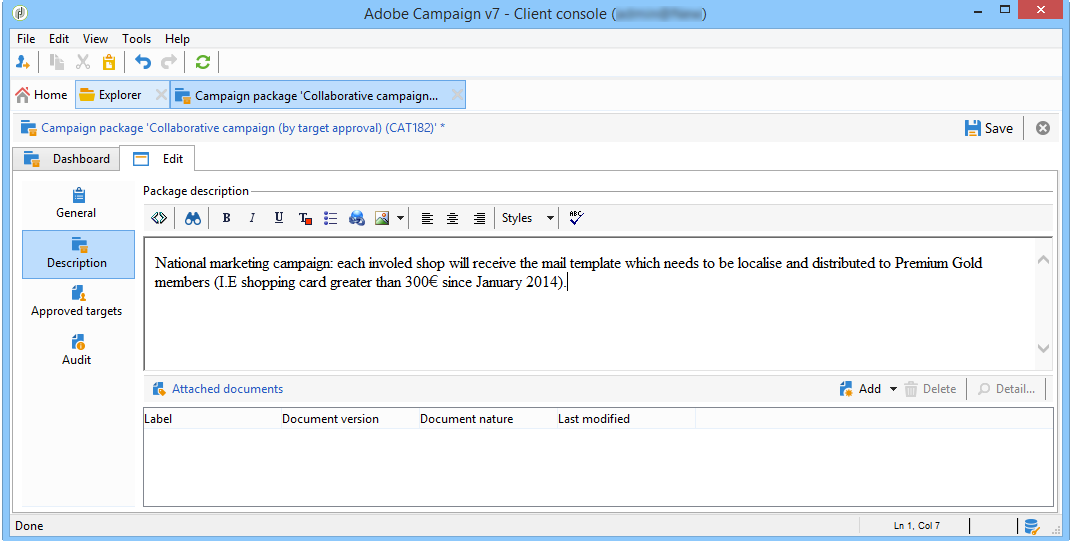
Task: Sort by the Label column header
Action: 212,419
